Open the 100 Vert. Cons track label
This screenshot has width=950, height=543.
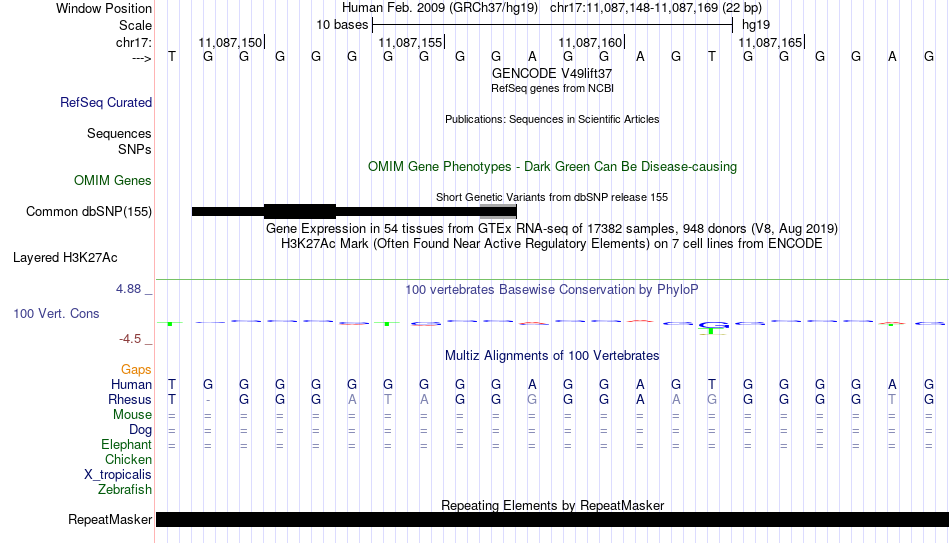point(56,313)
